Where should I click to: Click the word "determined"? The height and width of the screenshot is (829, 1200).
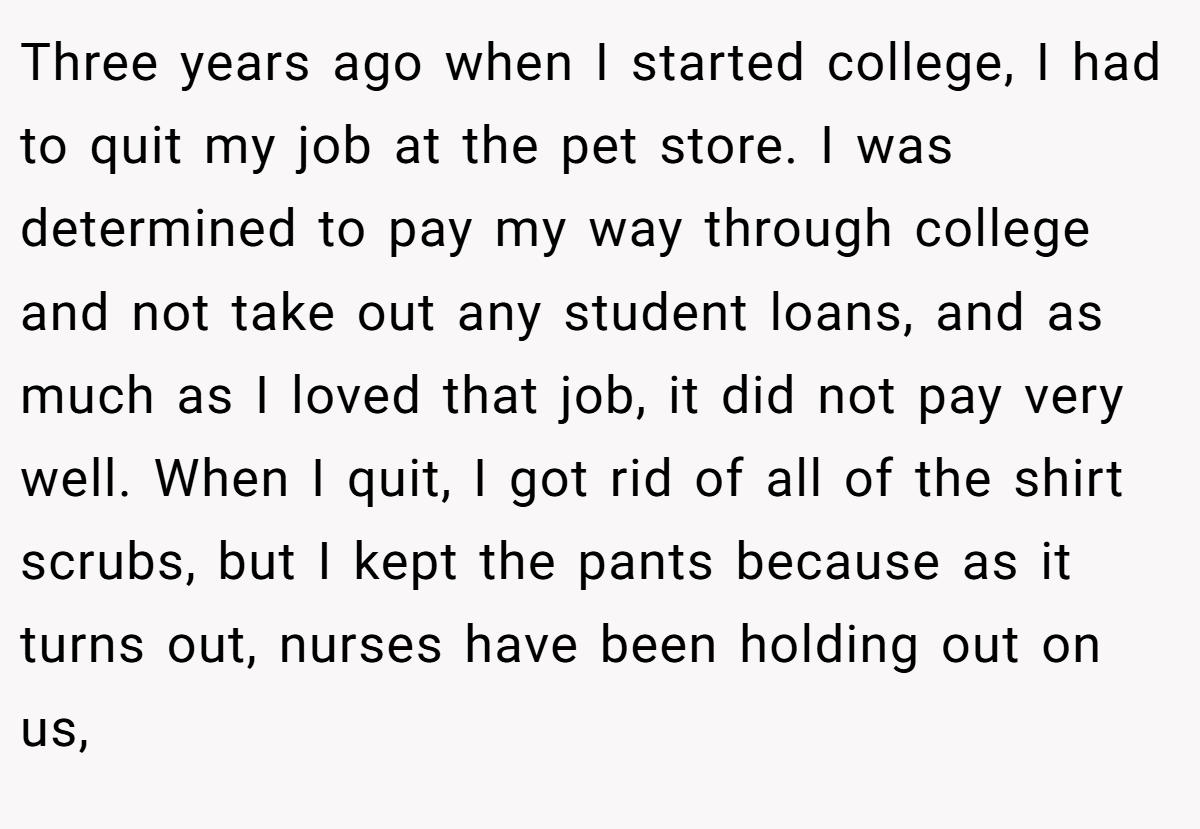tap(159, 229)
